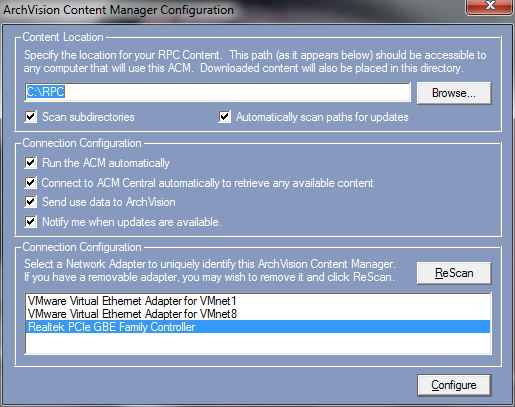Click the ReScan button
The image size is (515, 407).
tap(454, 273)
